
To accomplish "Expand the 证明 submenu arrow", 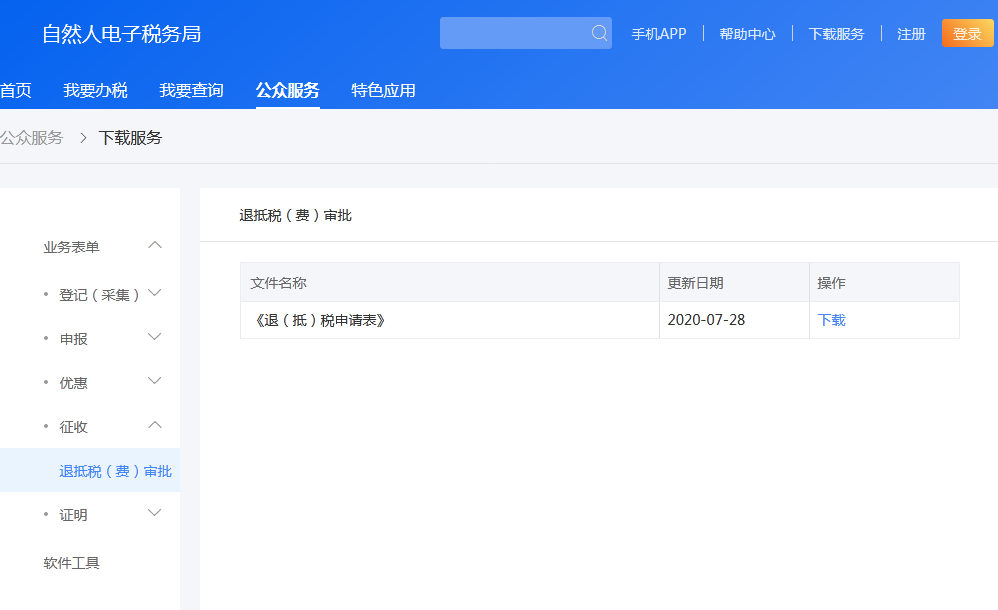I will point(155,513).
